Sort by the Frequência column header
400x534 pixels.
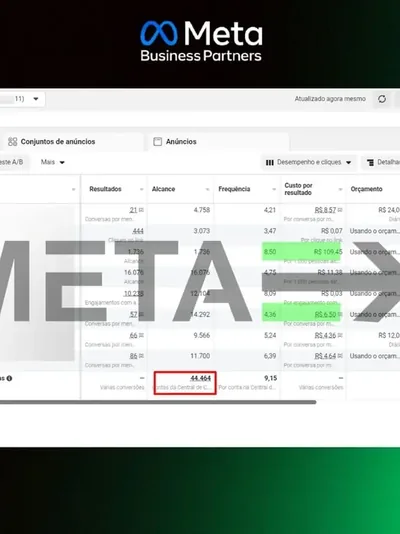pyautogui.click(x=234, y=189)
